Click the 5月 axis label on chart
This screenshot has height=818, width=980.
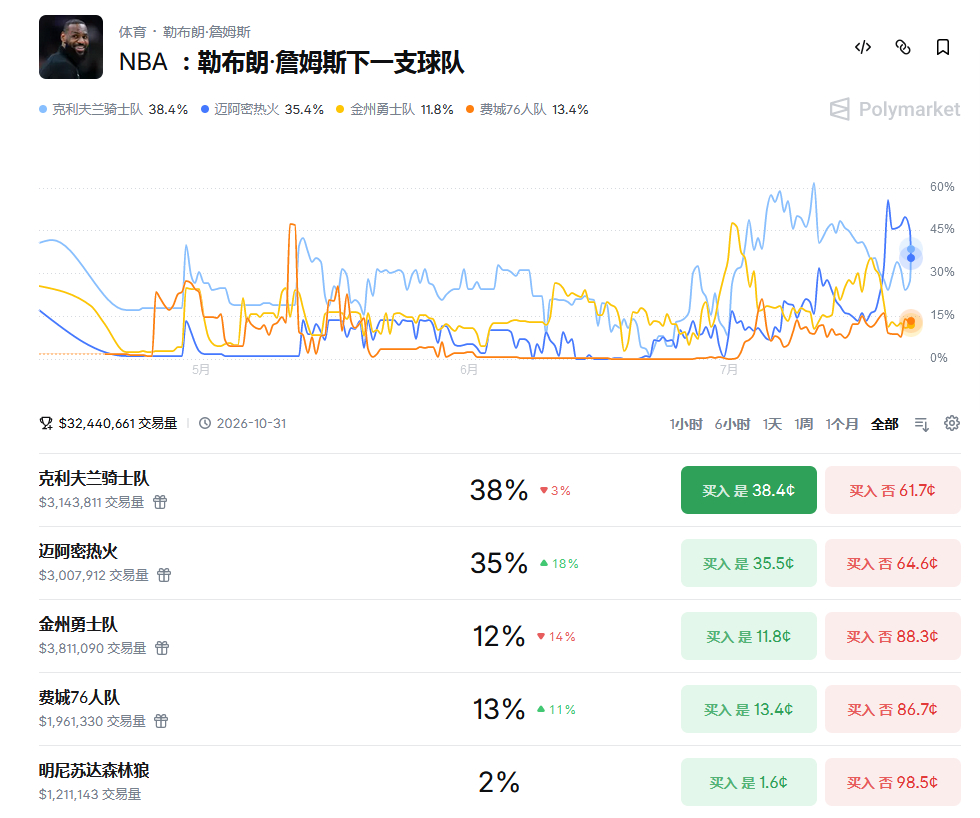tap(201, 370)
